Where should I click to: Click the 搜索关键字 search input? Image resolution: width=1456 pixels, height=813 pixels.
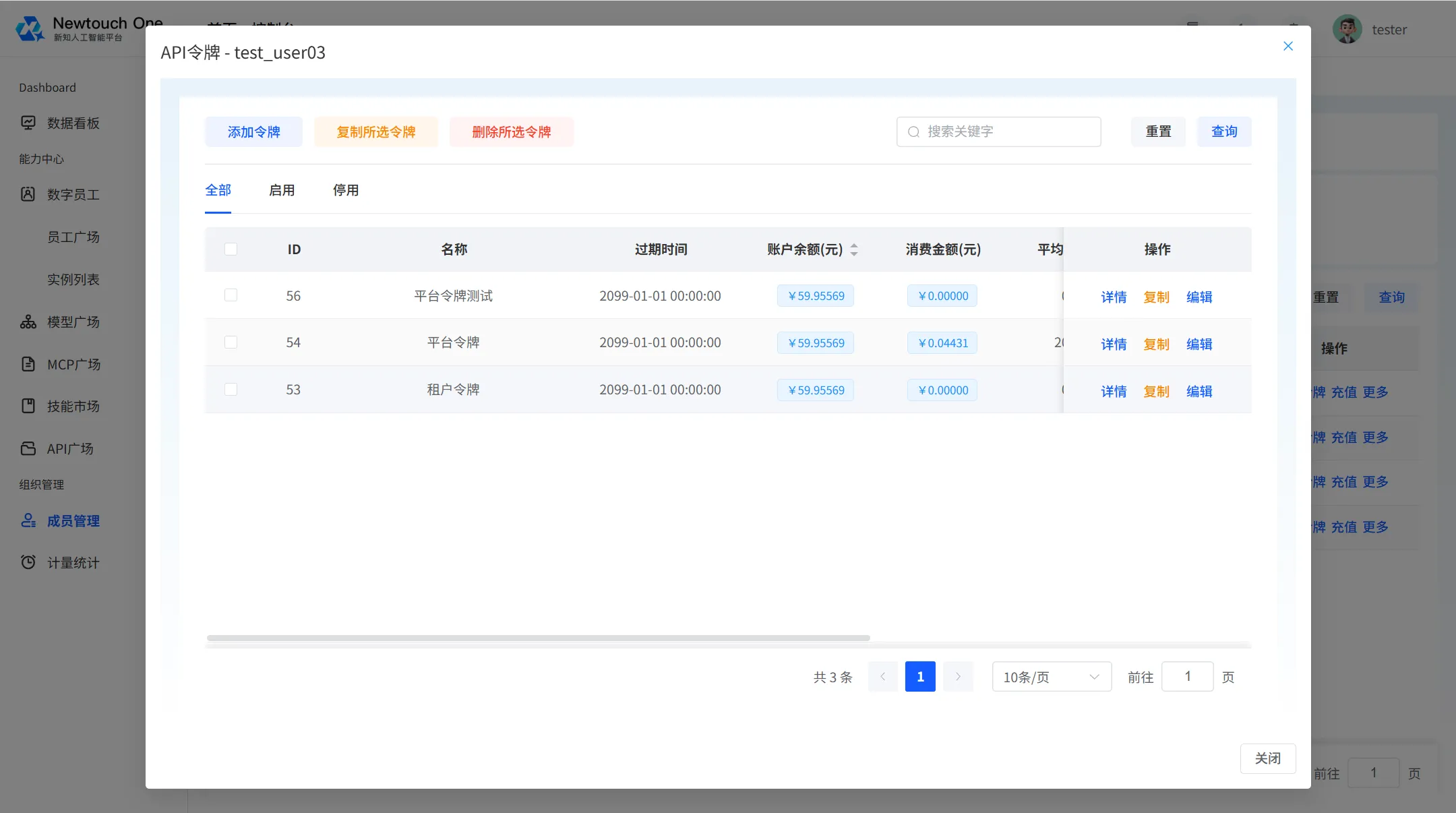[999, 131]
